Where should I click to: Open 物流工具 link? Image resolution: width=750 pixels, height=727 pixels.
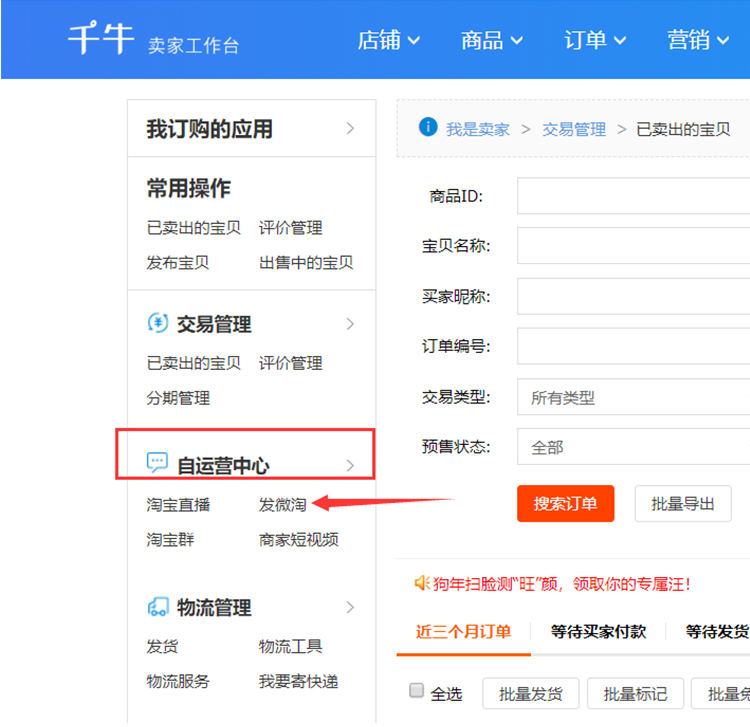pos(290,646)
